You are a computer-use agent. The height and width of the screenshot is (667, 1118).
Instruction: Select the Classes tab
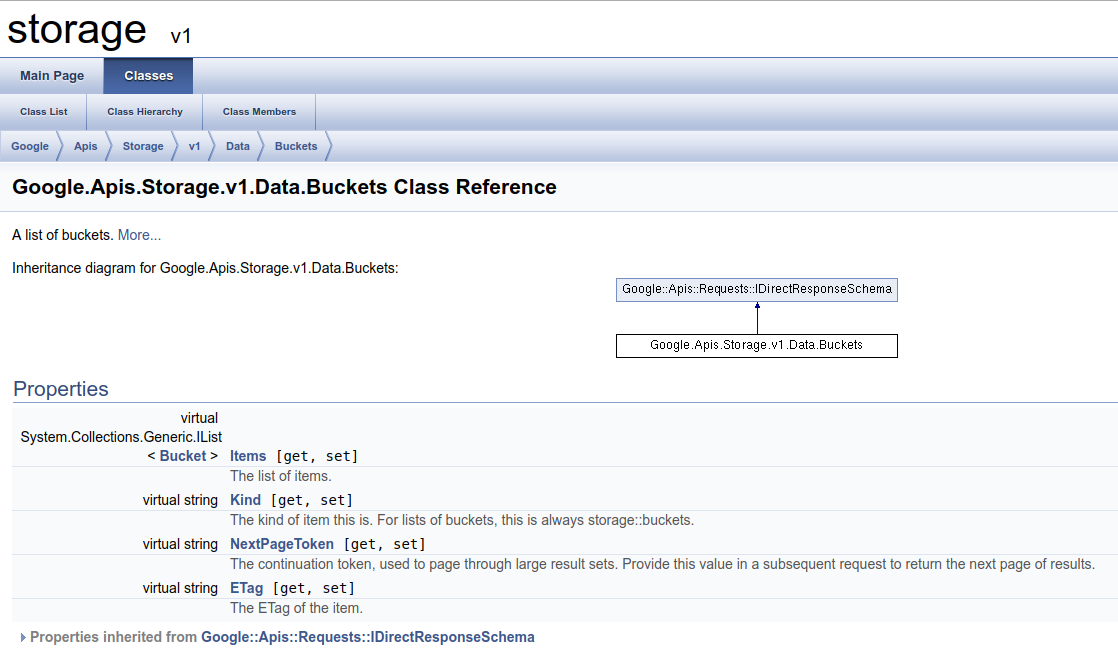[x=148, y=76]
